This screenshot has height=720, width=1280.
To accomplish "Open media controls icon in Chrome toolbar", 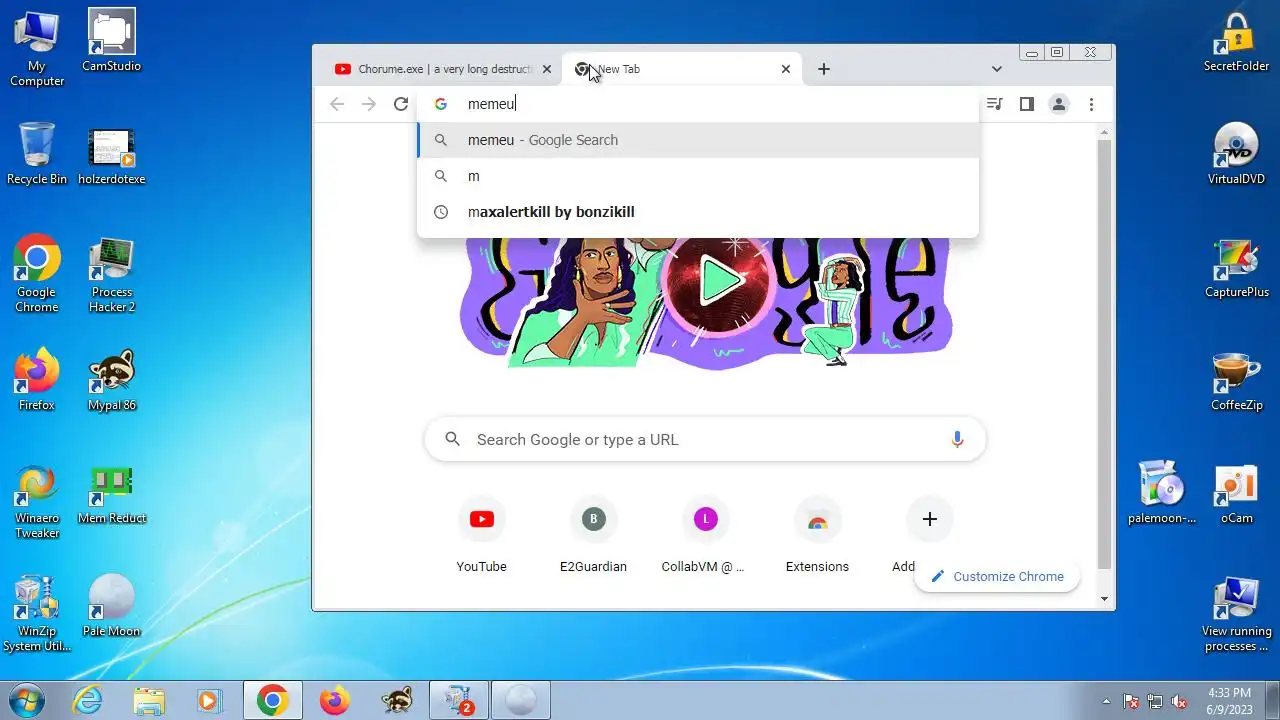I will tap(995, 104).
